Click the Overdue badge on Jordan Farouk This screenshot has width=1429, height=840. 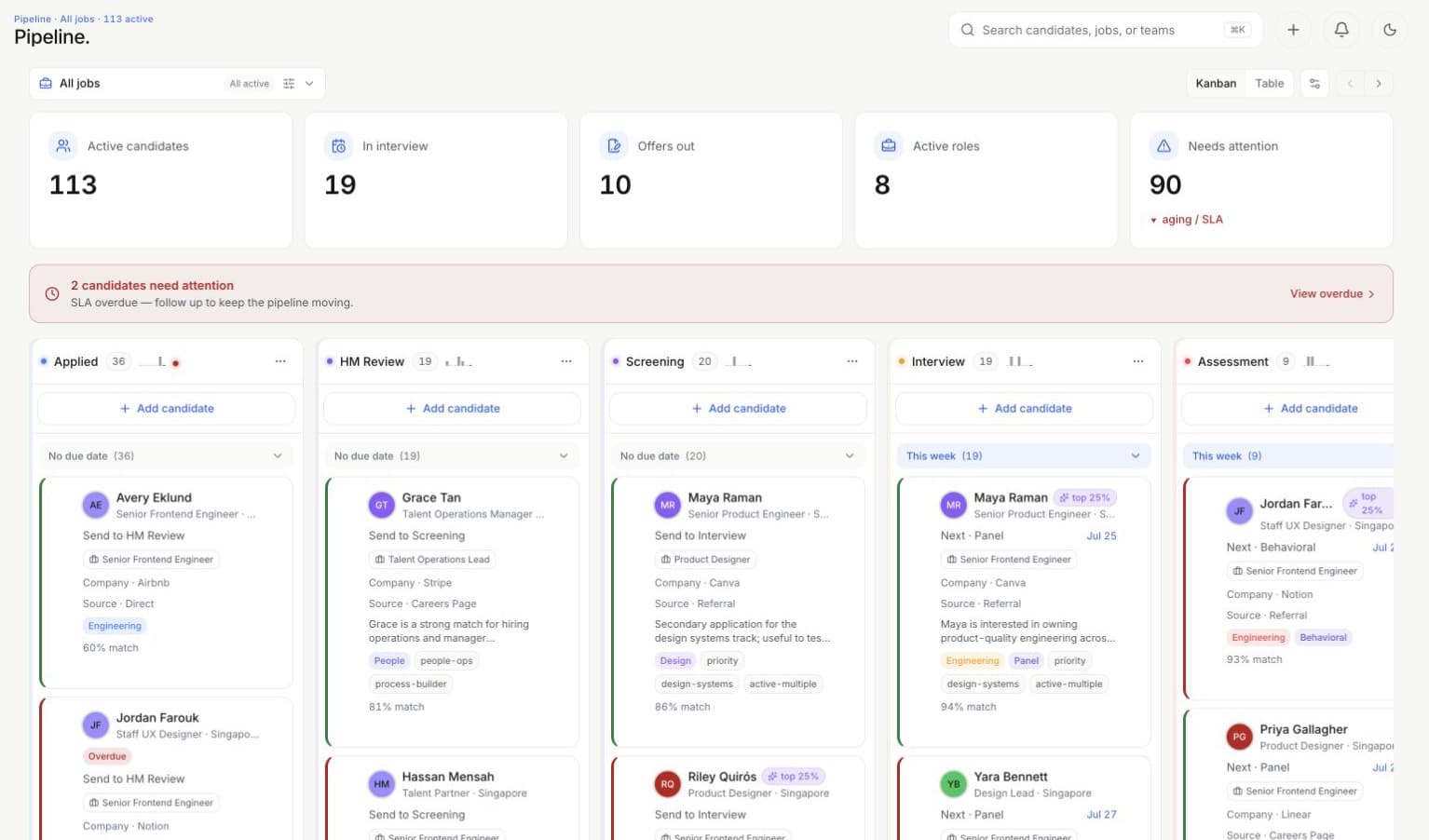point(107,756)
